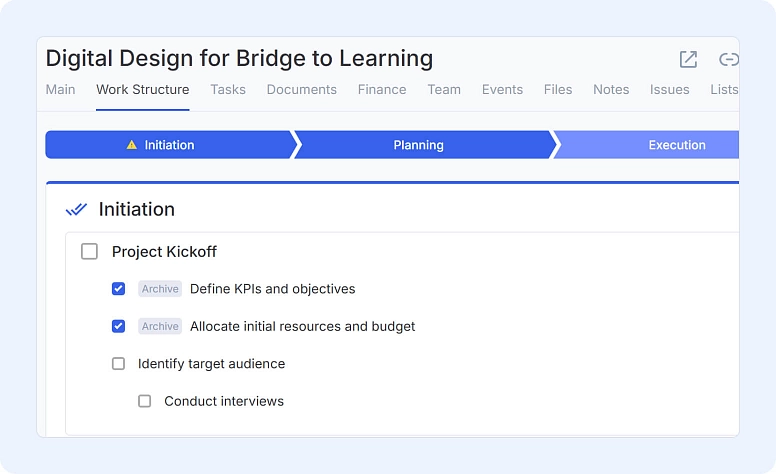
Task: View the Team tab
Action: (x=444, y=90)
